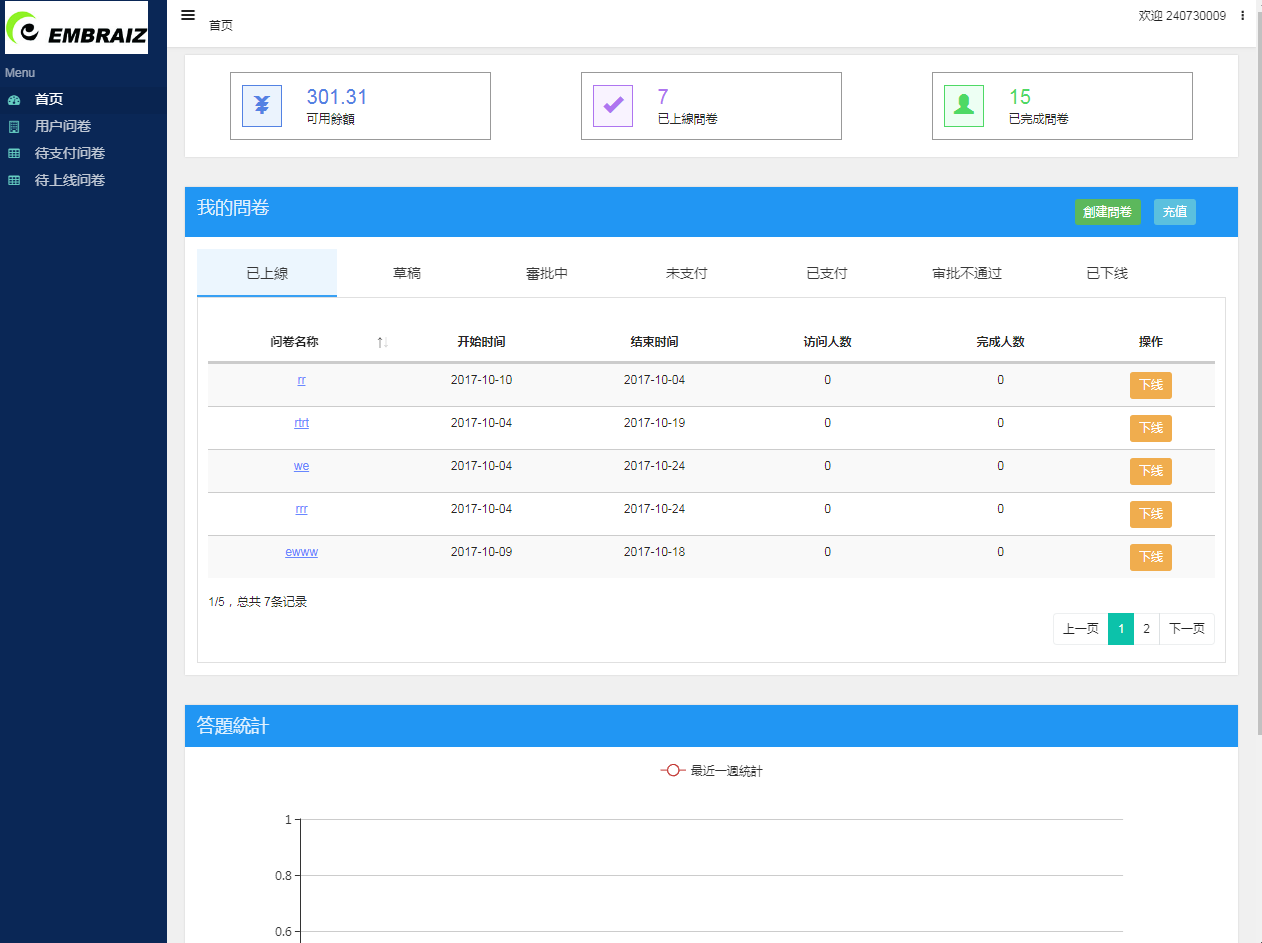Go to pagination page 2
1262x943 pixels.
(1147, 629)
